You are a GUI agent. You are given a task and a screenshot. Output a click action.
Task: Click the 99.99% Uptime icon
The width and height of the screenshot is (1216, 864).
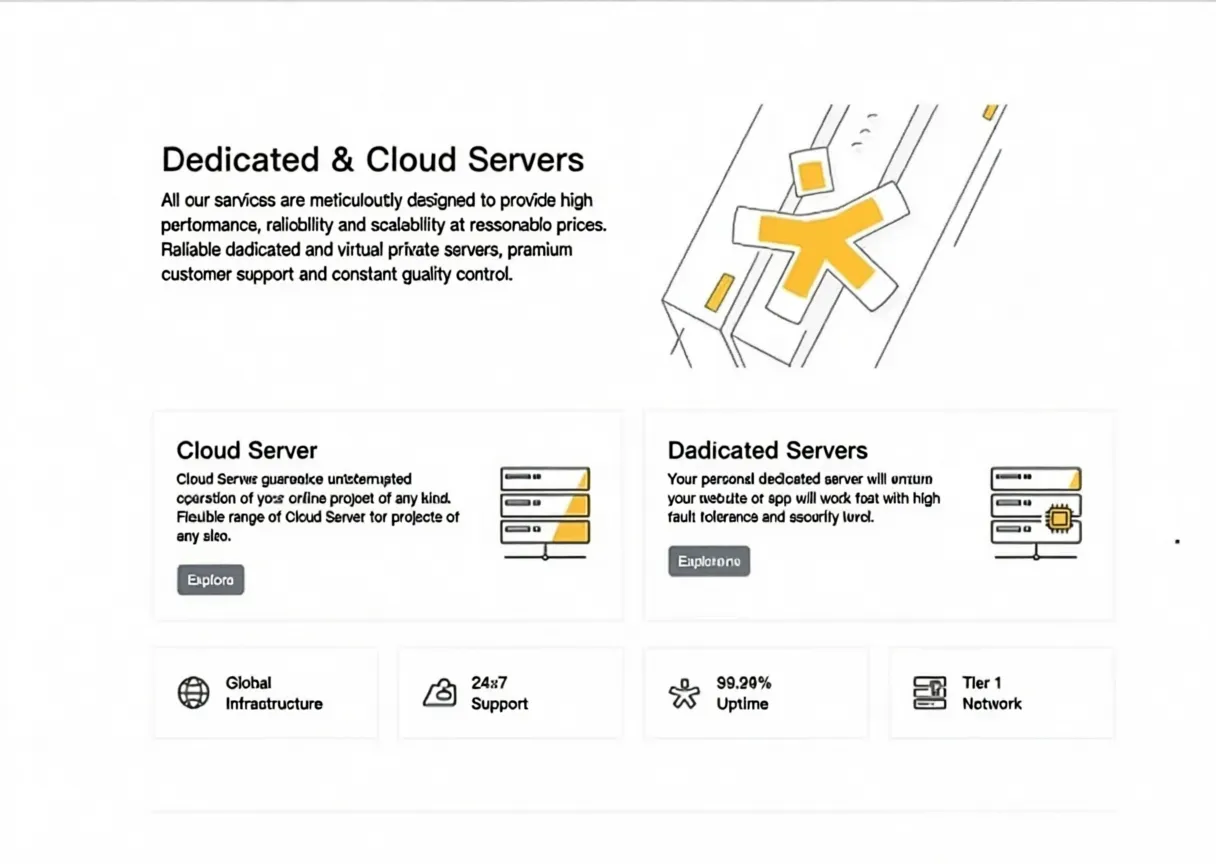coord(684,693)
